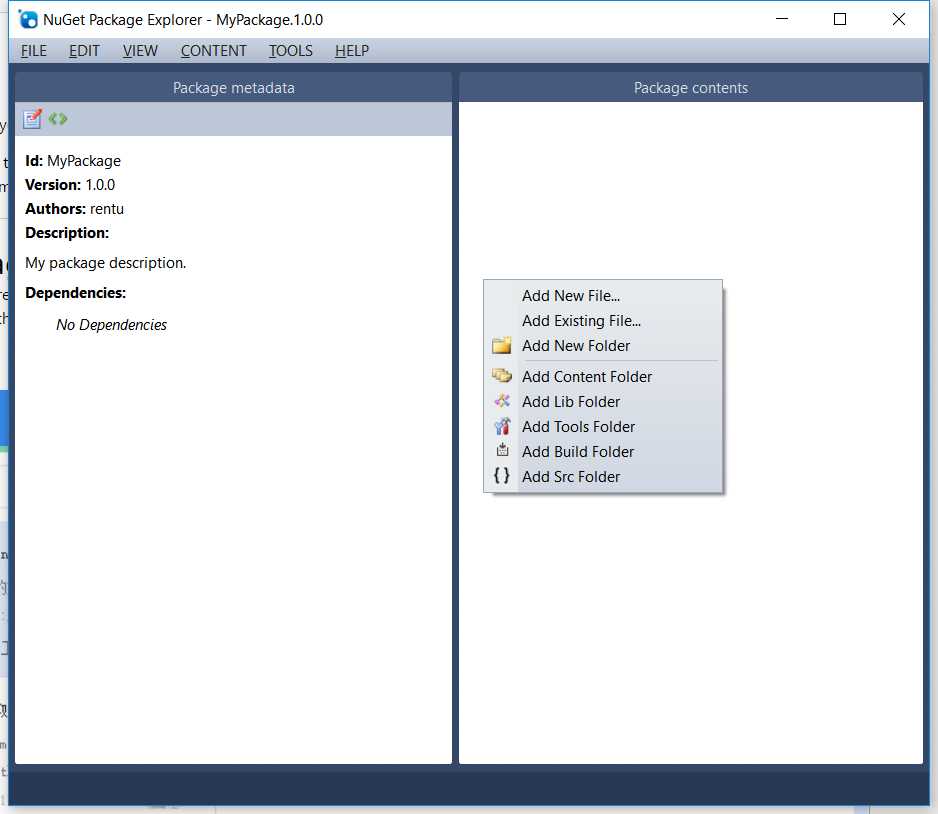This screenshot has height=814, width=938.
Task: Click the Version: 1.0.0 text
Action: point(70,185)
